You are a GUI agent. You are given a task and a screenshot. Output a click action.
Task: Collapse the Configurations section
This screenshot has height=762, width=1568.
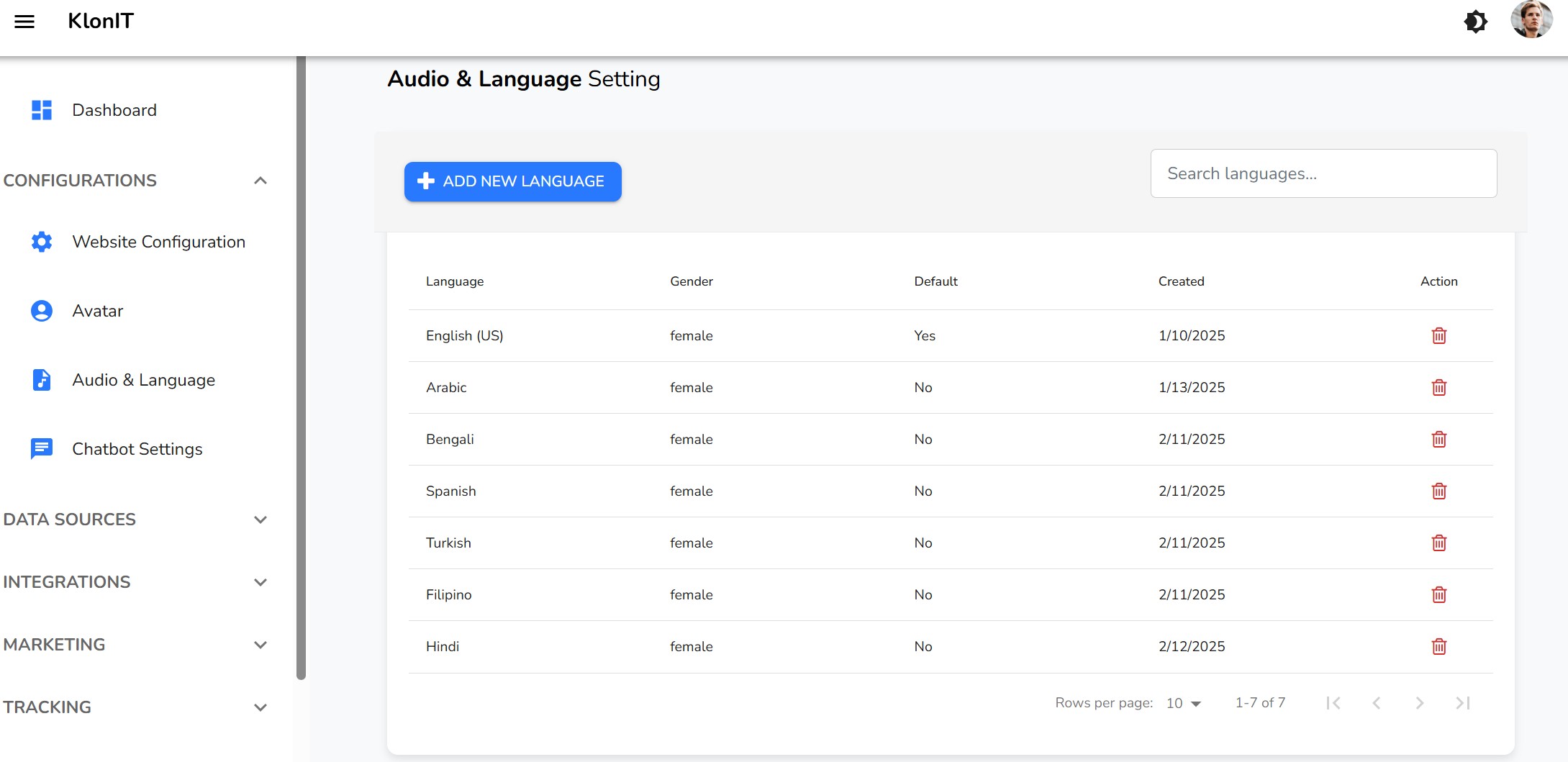[260, 181]
